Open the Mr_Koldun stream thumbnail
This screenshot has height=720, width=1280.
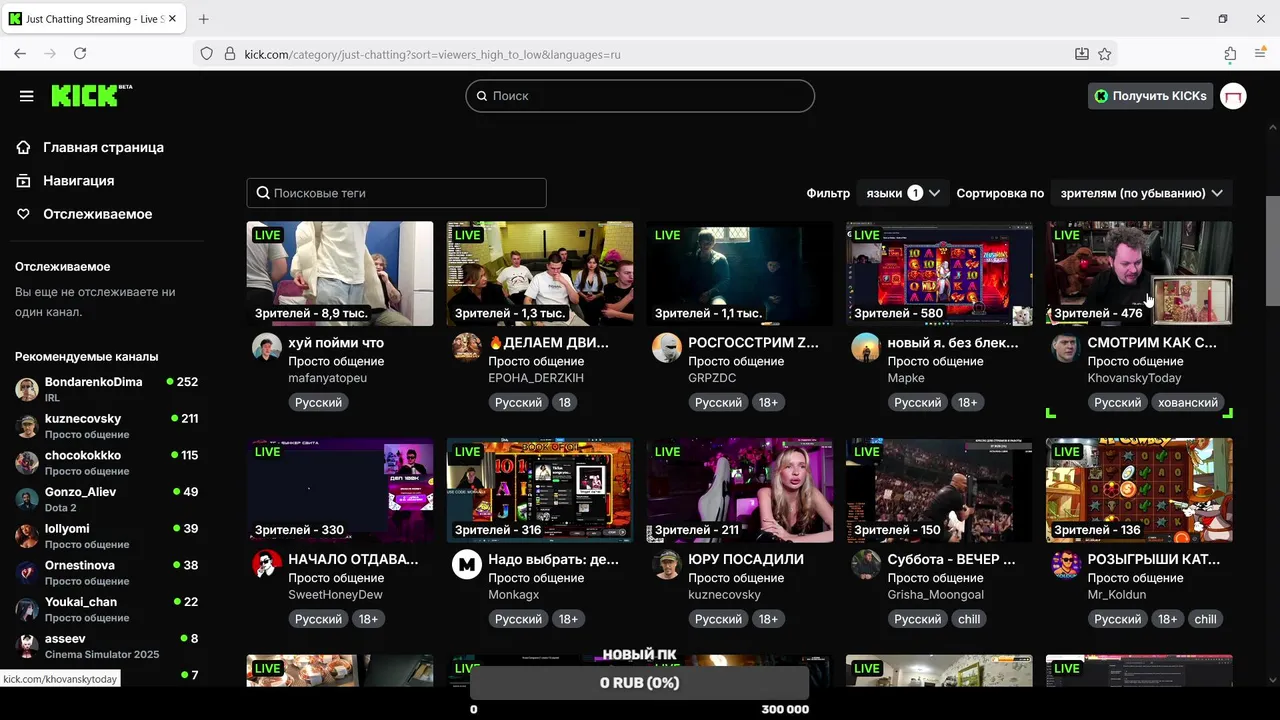(1139, 490)
